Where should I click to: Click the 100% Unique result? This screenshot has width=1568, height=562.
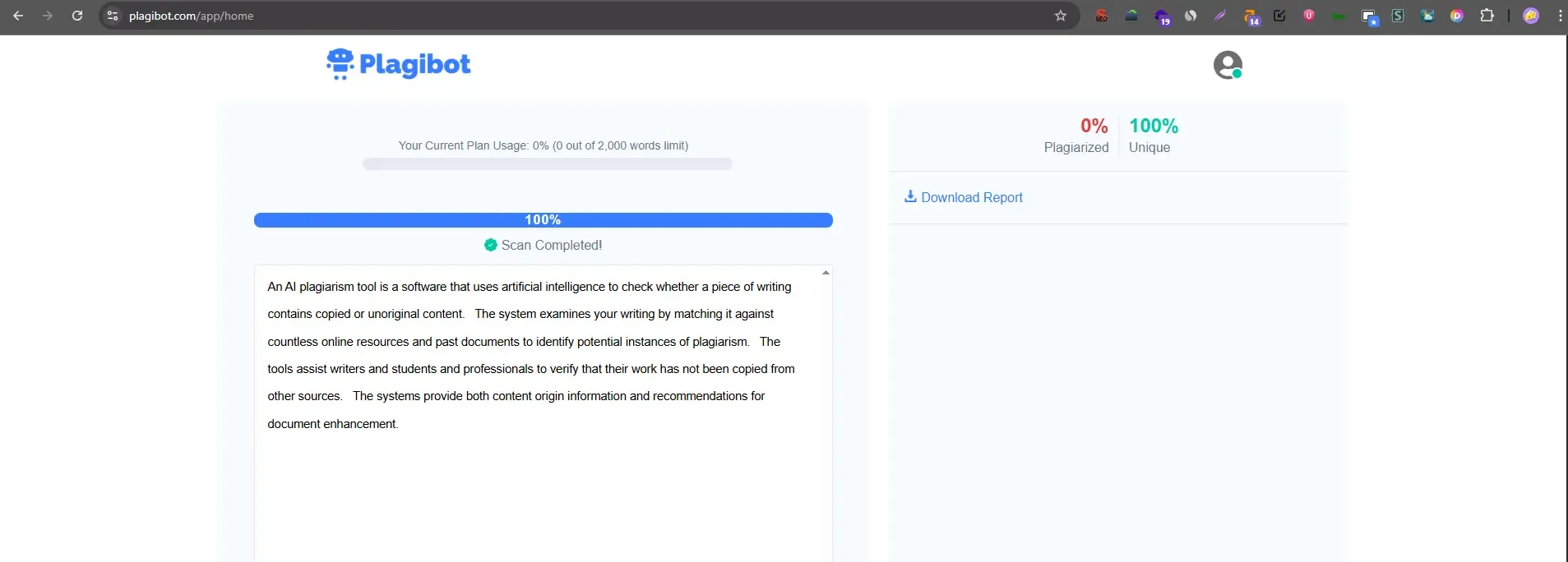[1154, 126]
